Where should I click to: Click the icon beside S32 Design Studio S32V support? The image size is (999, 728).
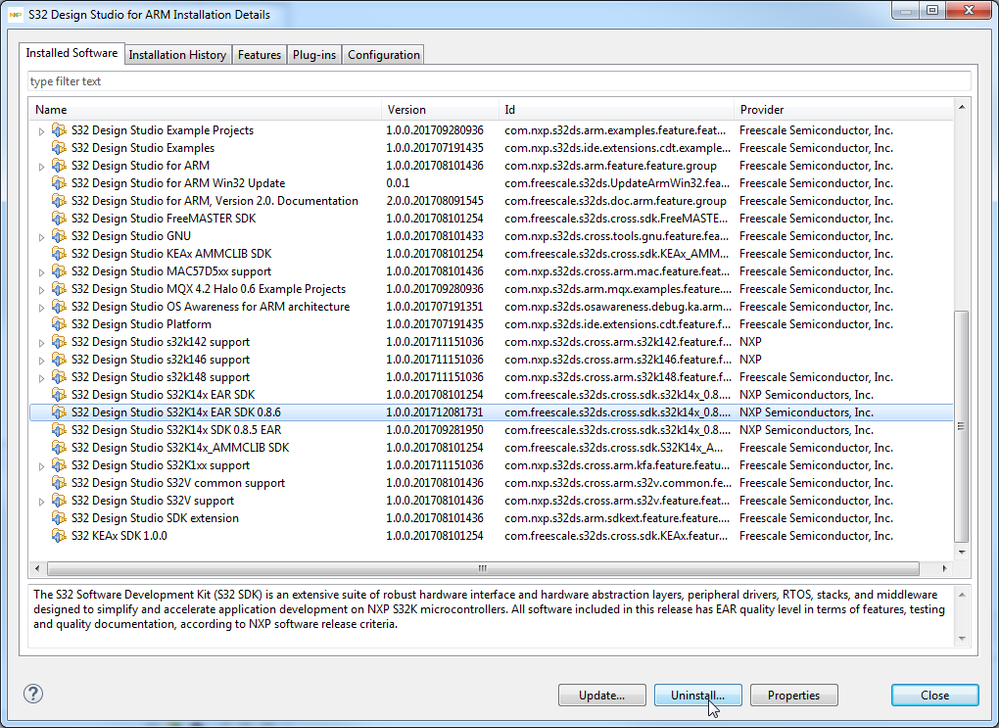[x=59, y=501]
